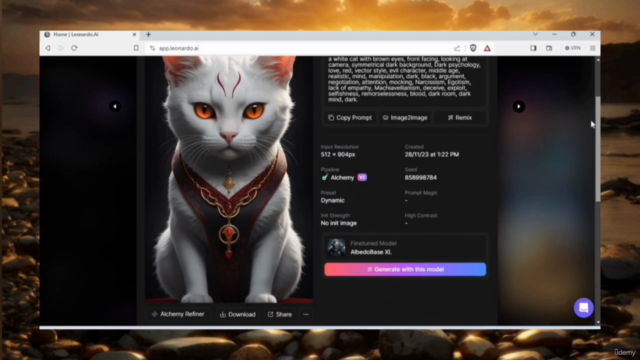Click the page vertical scrollbar

pyautogui.click(x=598, y=149)
